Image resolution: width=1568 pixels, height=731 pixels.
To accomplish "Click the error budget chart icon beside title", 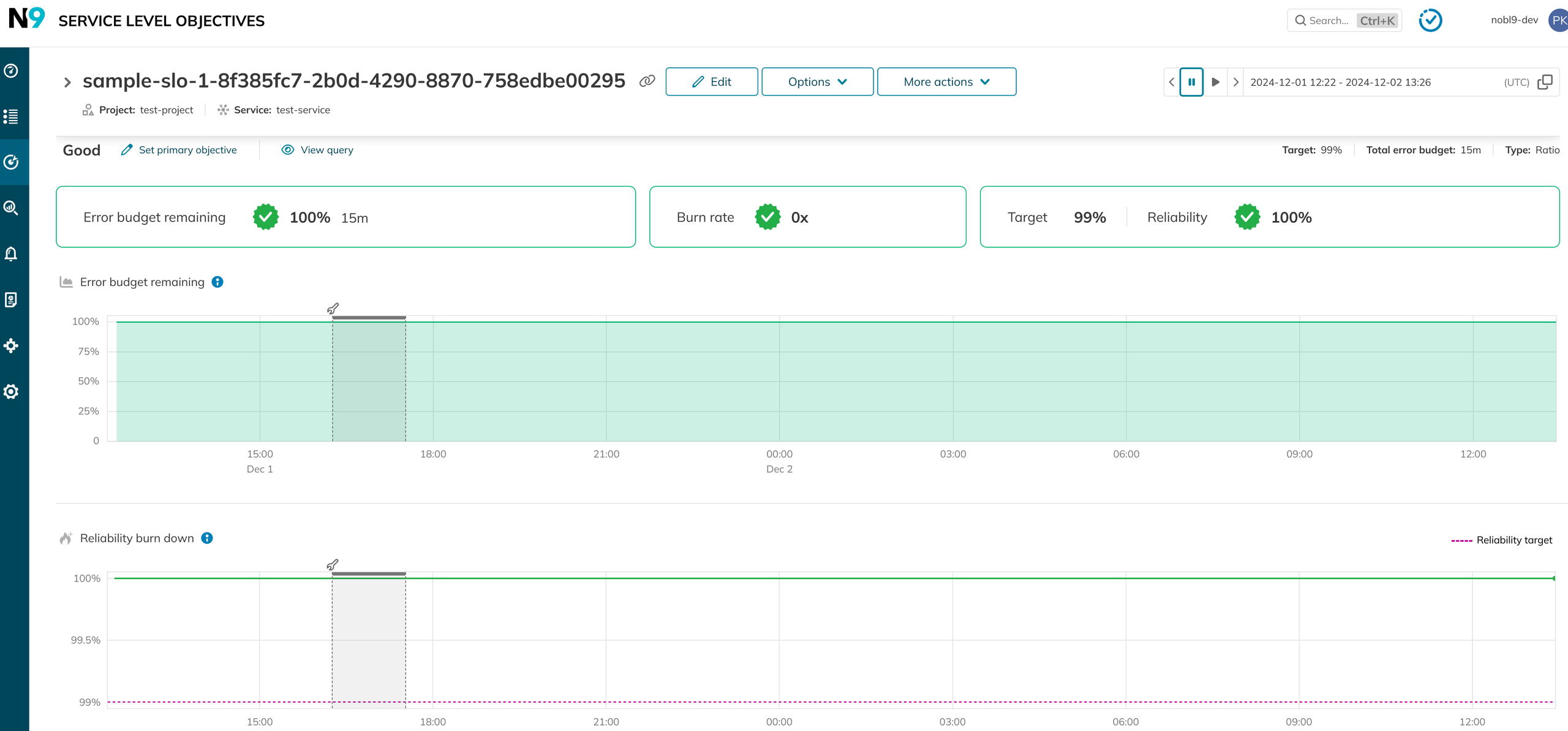I will click(x=66, y=282).
